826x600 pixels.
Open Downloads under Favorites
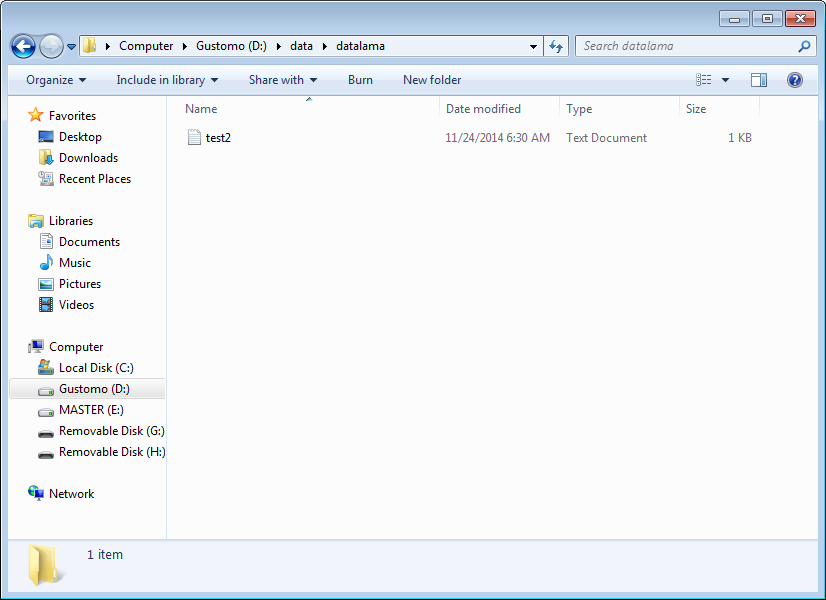[88, 158]
